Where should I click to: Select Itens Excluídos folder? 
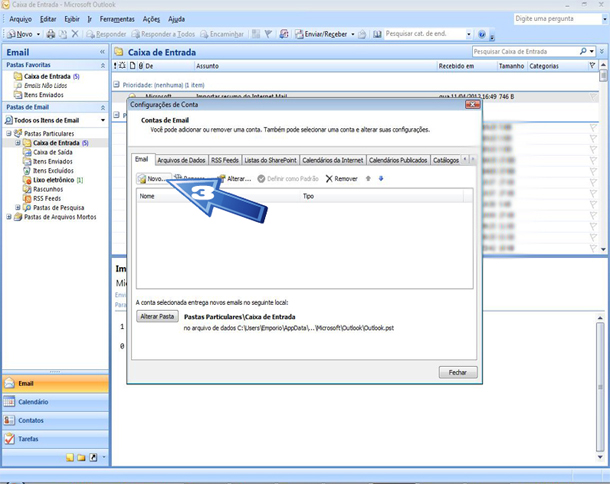tap(48, 170)
